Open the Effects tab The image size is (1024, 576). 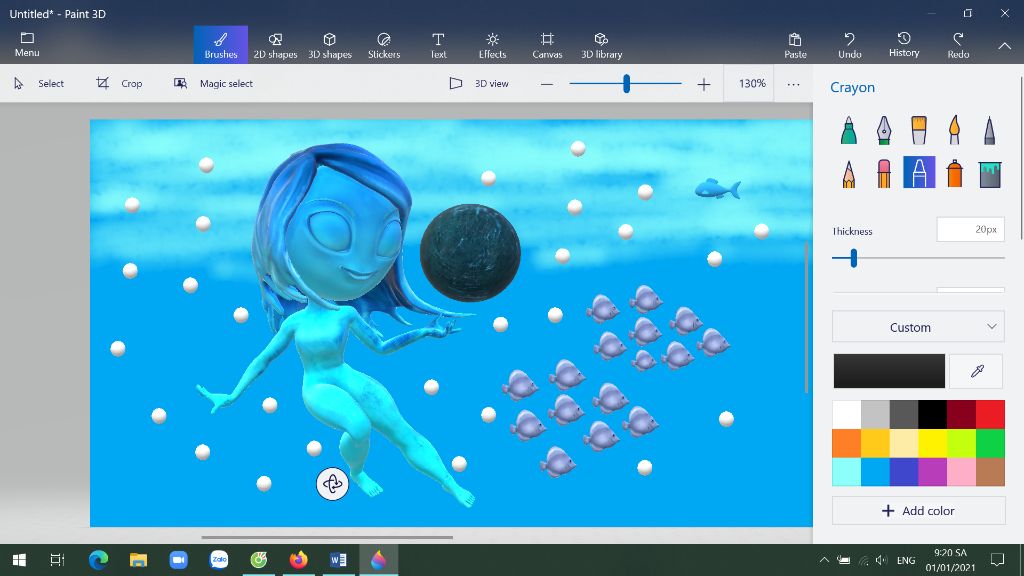click(x=492, y=45)
